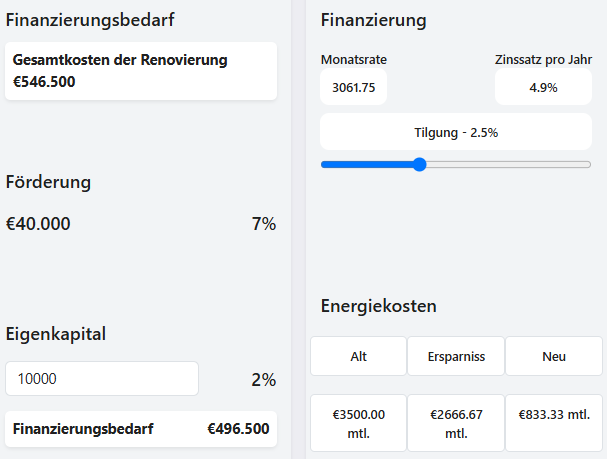Viewport: 607px width, 459px height.
Task: Click the 7% Förderung percentage
Action: click(263, 224)
